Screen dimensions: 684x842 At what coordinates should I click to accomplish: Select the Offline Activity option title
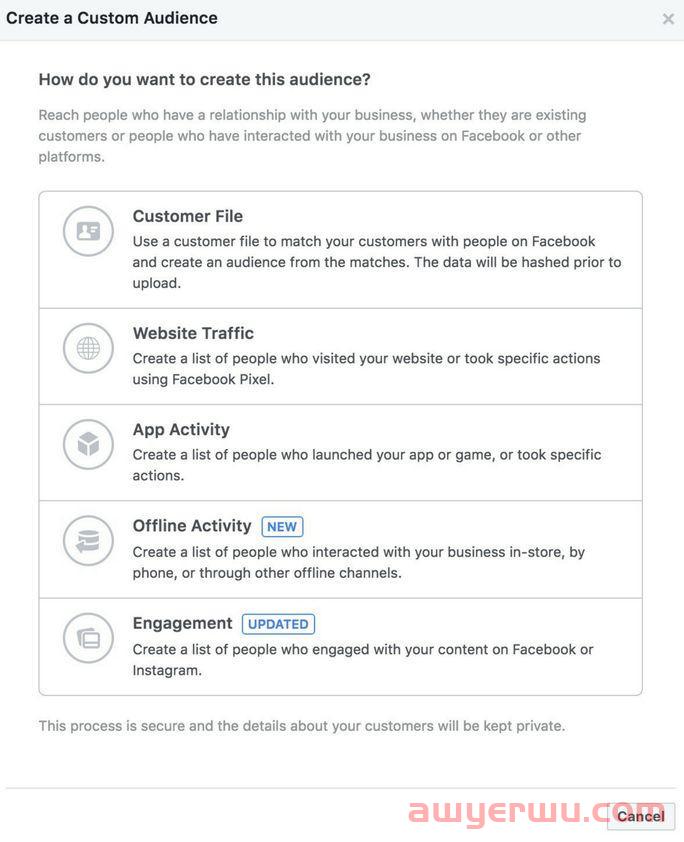[192, 526]
